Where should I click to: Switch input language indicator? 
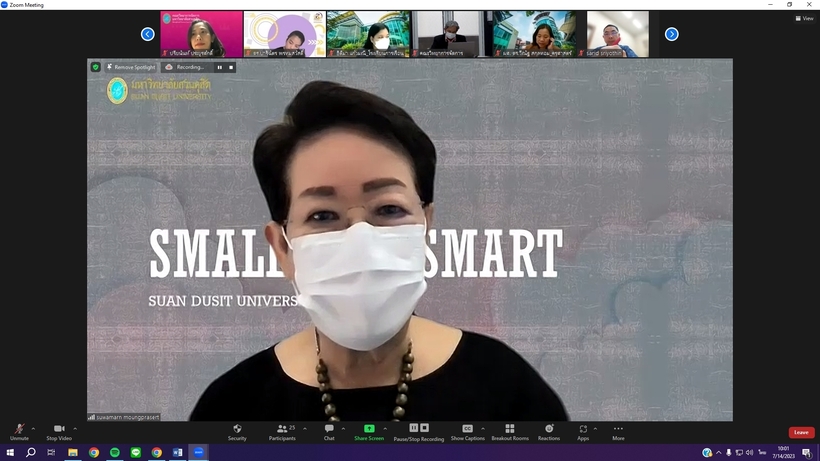point(762,453)
